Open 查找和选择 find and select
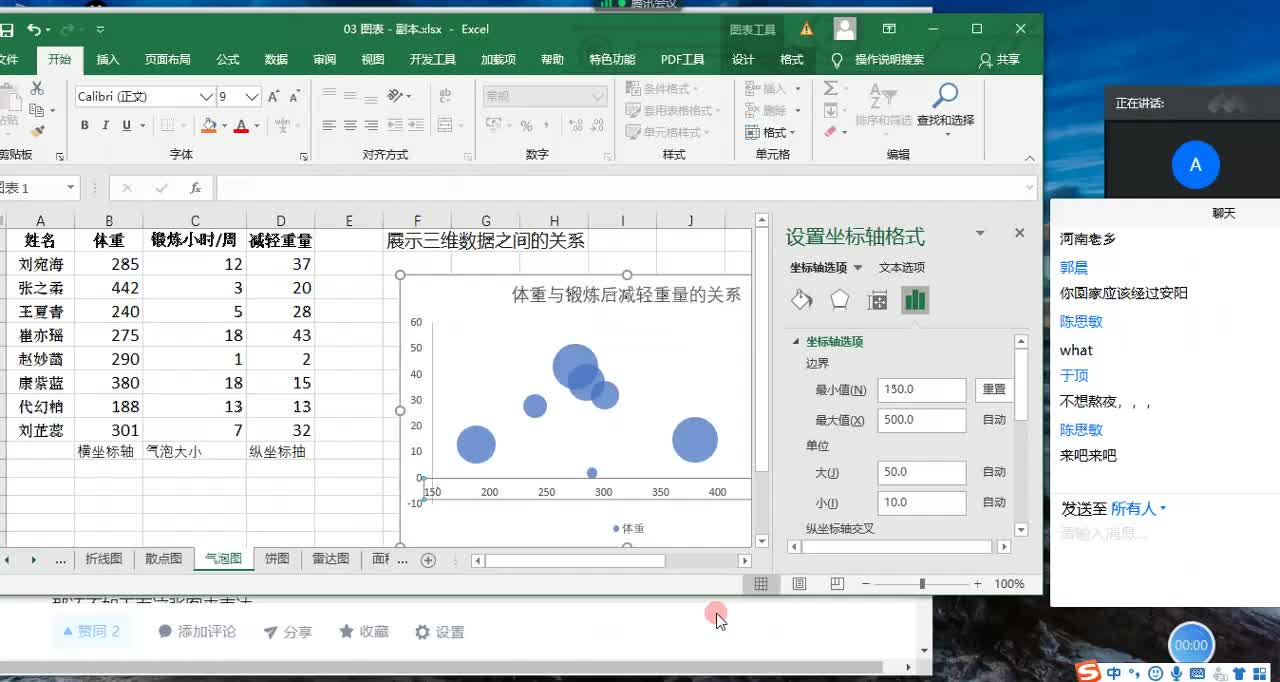Image resolution: width=1280 pixels, height=682 pixels. click(x=945, y=108)
